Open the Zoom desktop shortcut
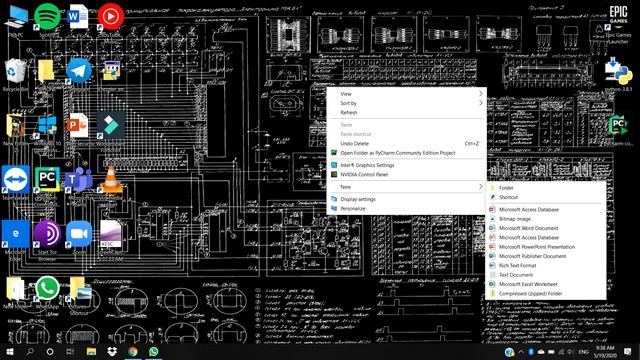 (x=79, y=234)
